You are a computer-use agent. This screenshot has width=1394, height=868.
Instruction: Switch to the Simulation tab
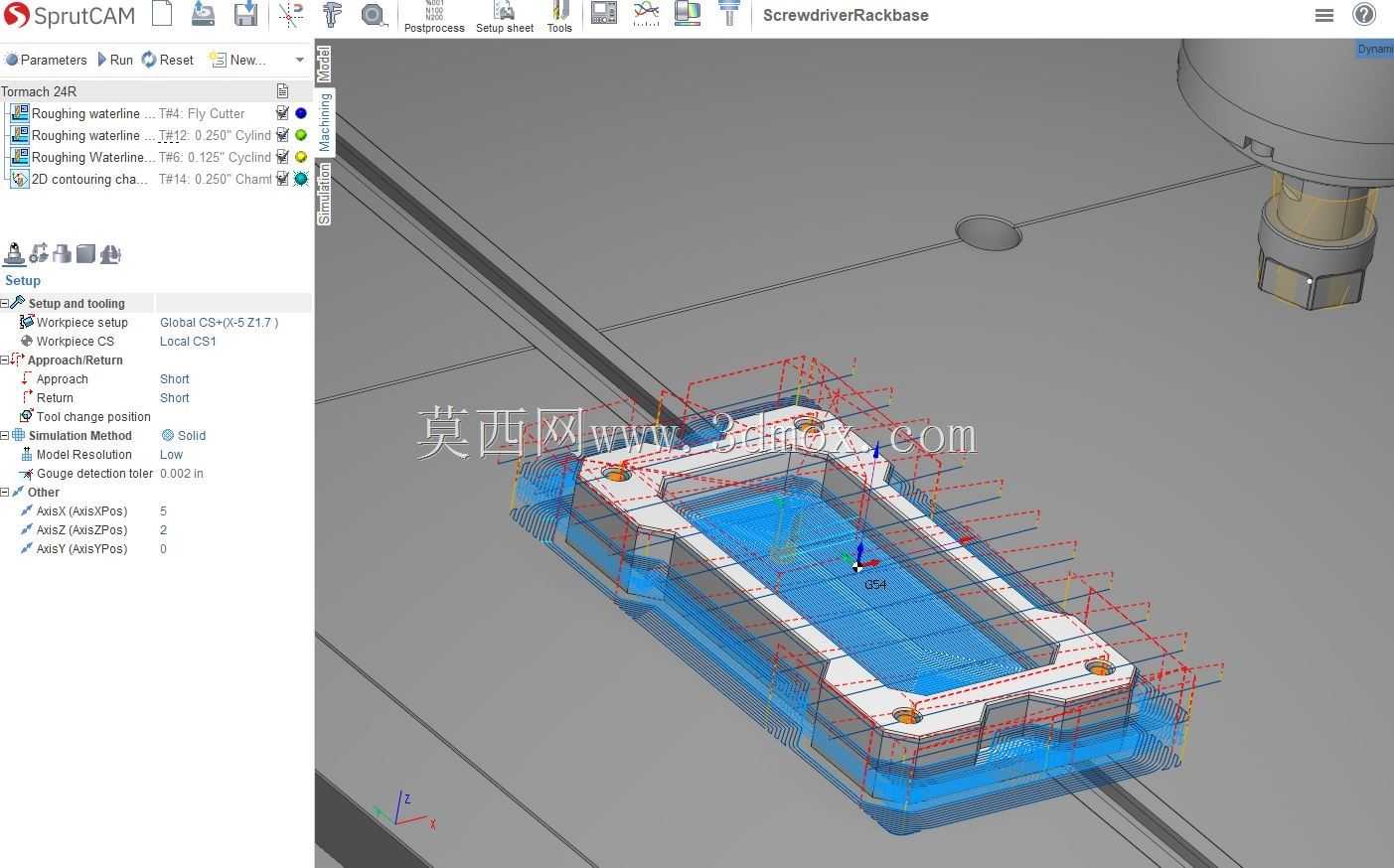pos(324,194)
